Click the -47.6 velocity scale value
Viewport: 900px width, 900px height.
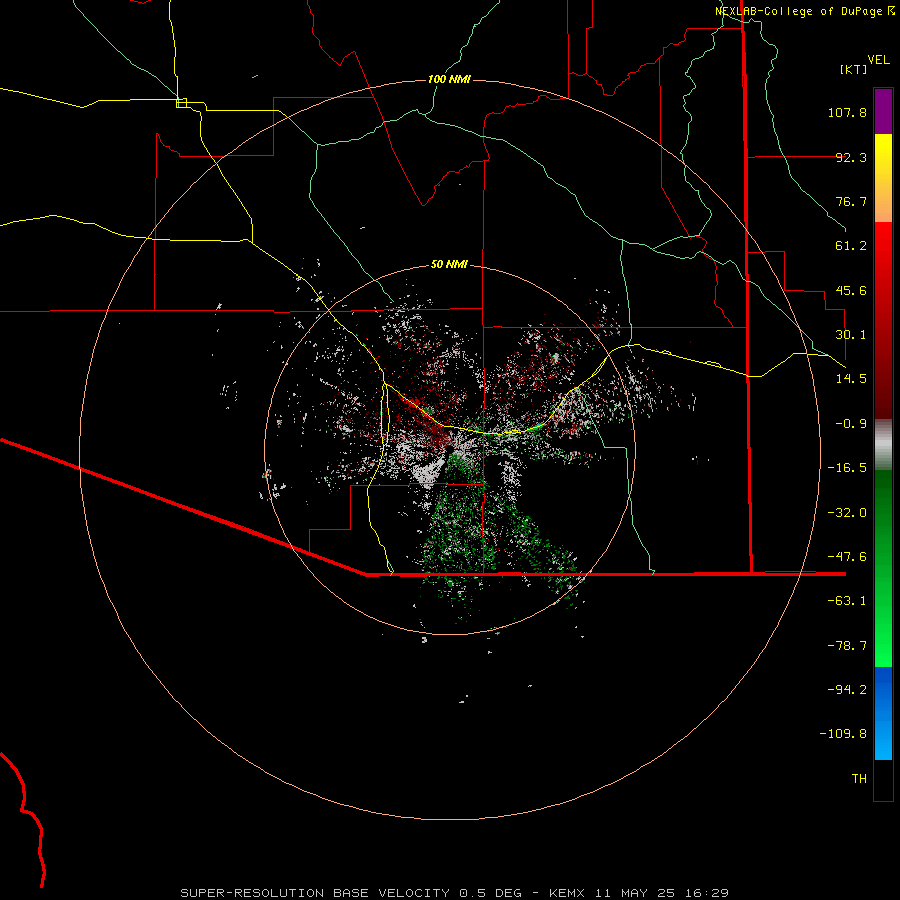pos(847,557)
